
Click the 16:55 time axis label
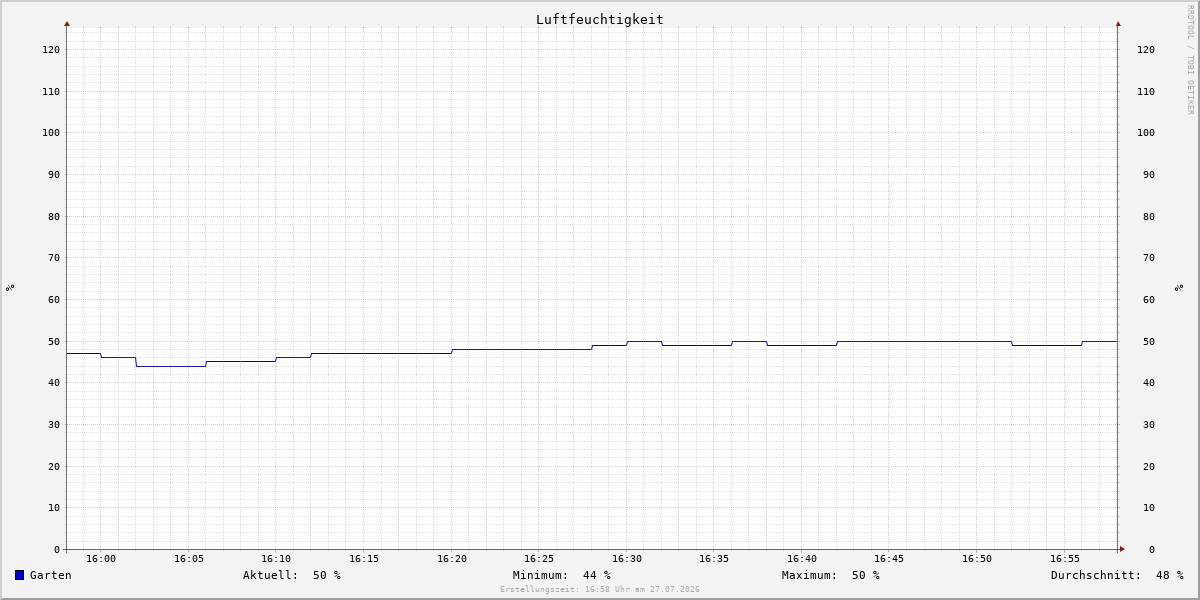1065,559
